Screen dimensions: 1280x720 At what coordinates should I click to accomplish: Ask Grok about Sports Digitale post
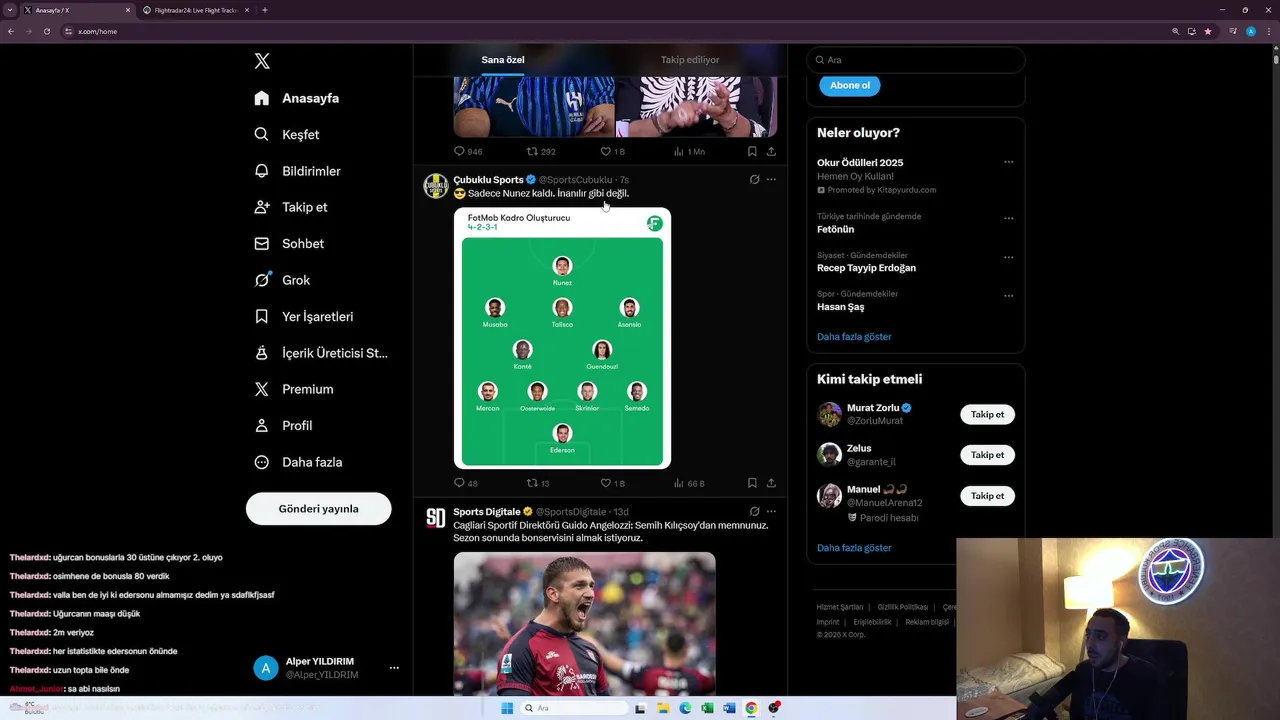754,512
